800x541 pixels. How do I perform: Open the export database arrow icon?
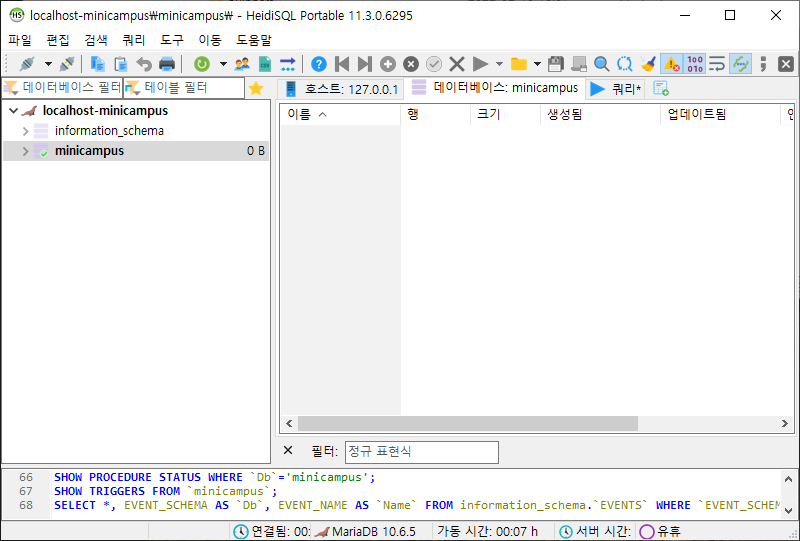tap(288, 64)
